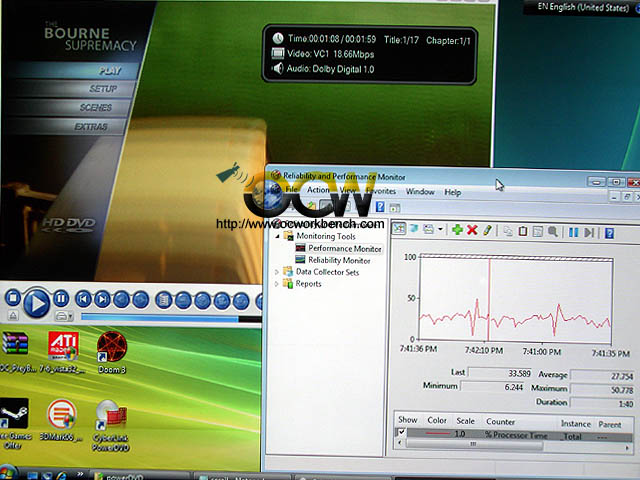The width and height of the screenshot is (640, 480).
Task: Click the Windows Start orb
Action: (x=8, y=473)
